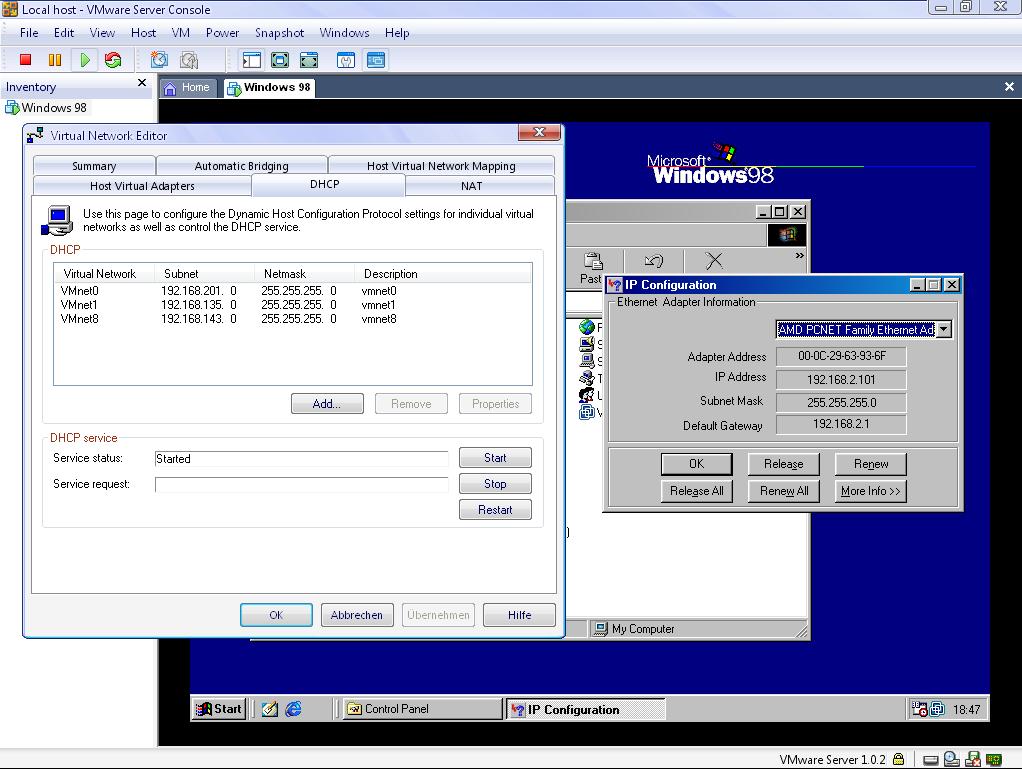This screenshot has height=769, width=1022.
Task: Expand the Windows 98 toolbar overflow chevron
Action: (x=799, y=257)
